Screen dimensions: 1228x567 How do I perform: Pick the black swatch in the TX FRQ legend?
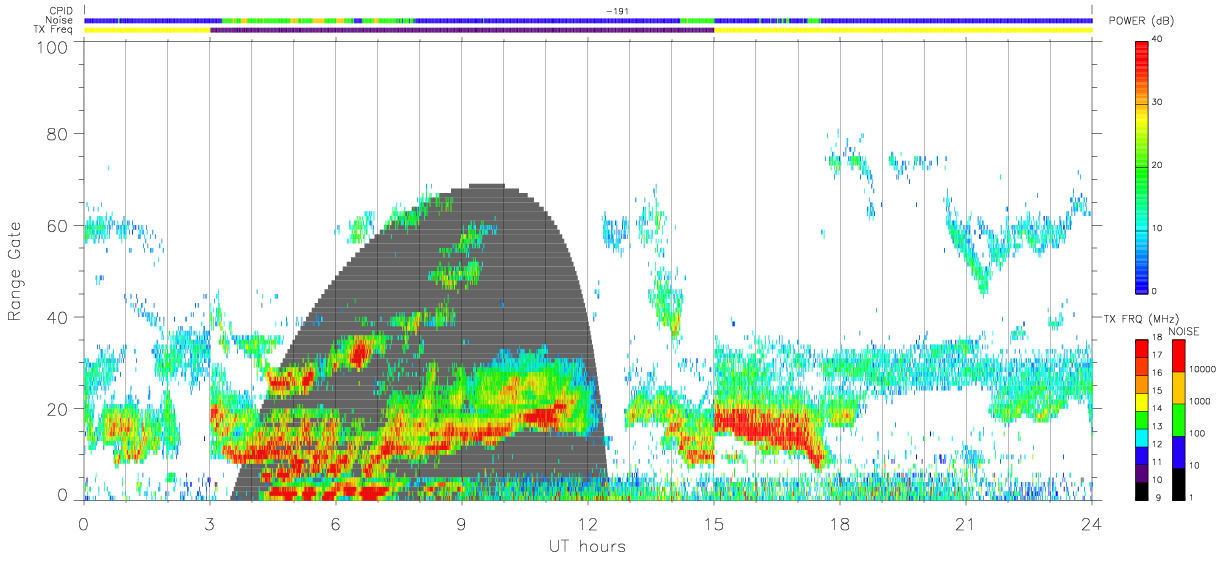tap(1142, 490)
